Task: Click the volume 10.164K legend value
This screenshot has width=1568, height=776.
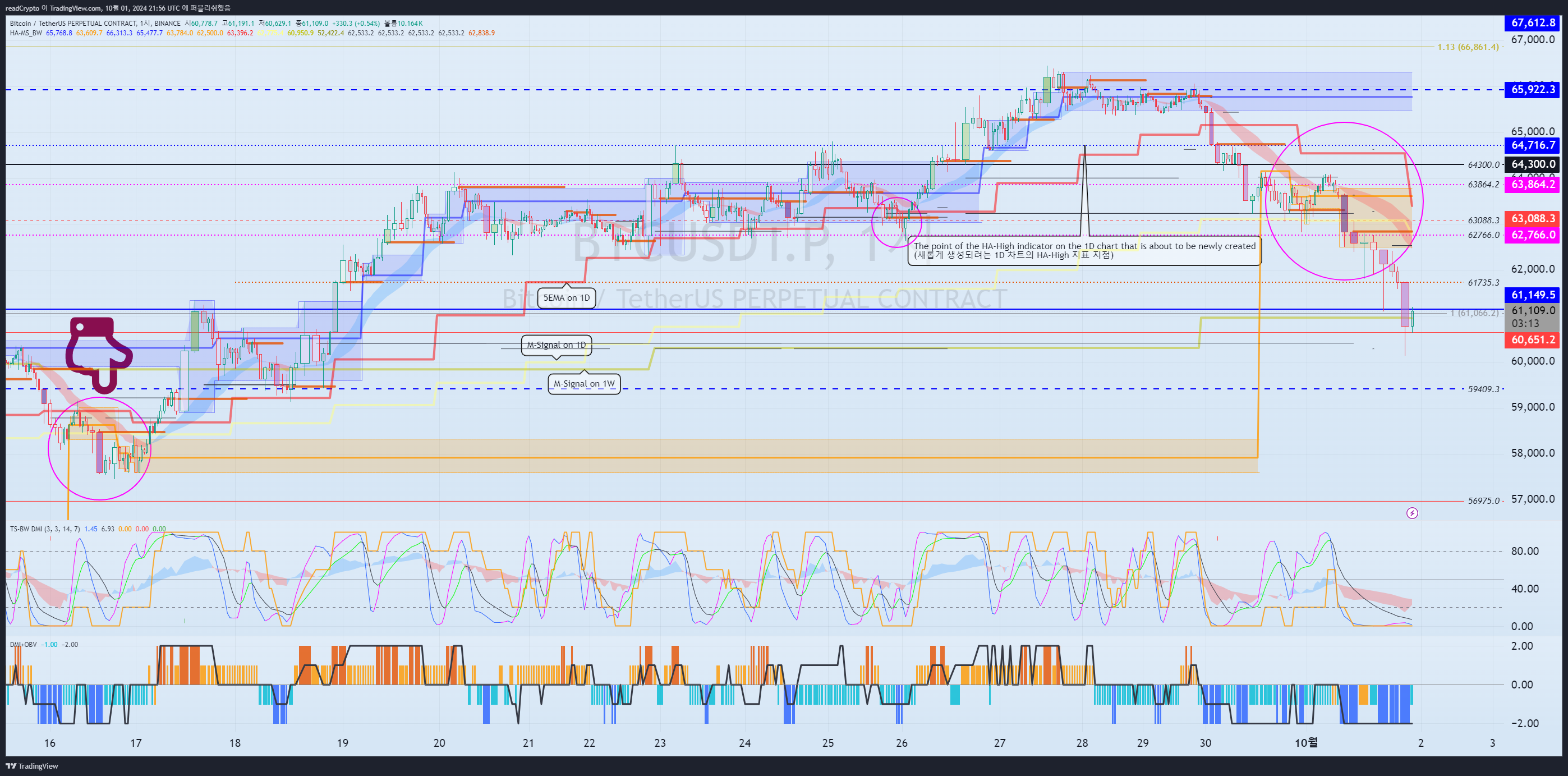Action: click(x=410, y=23)
